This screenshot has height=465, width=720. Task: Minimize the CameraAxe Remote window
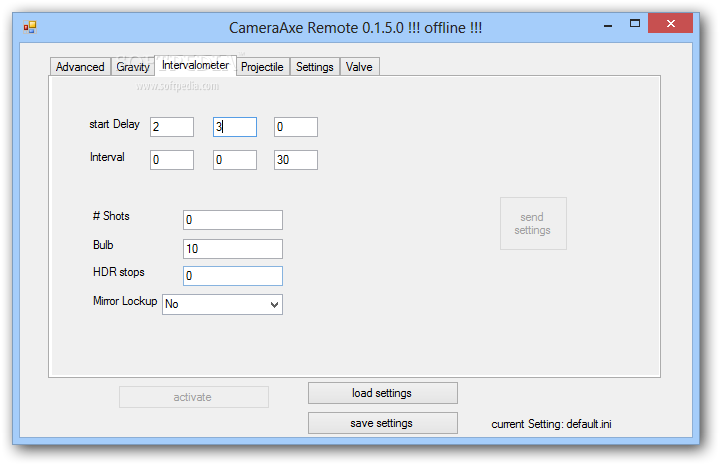pos(608,26)
